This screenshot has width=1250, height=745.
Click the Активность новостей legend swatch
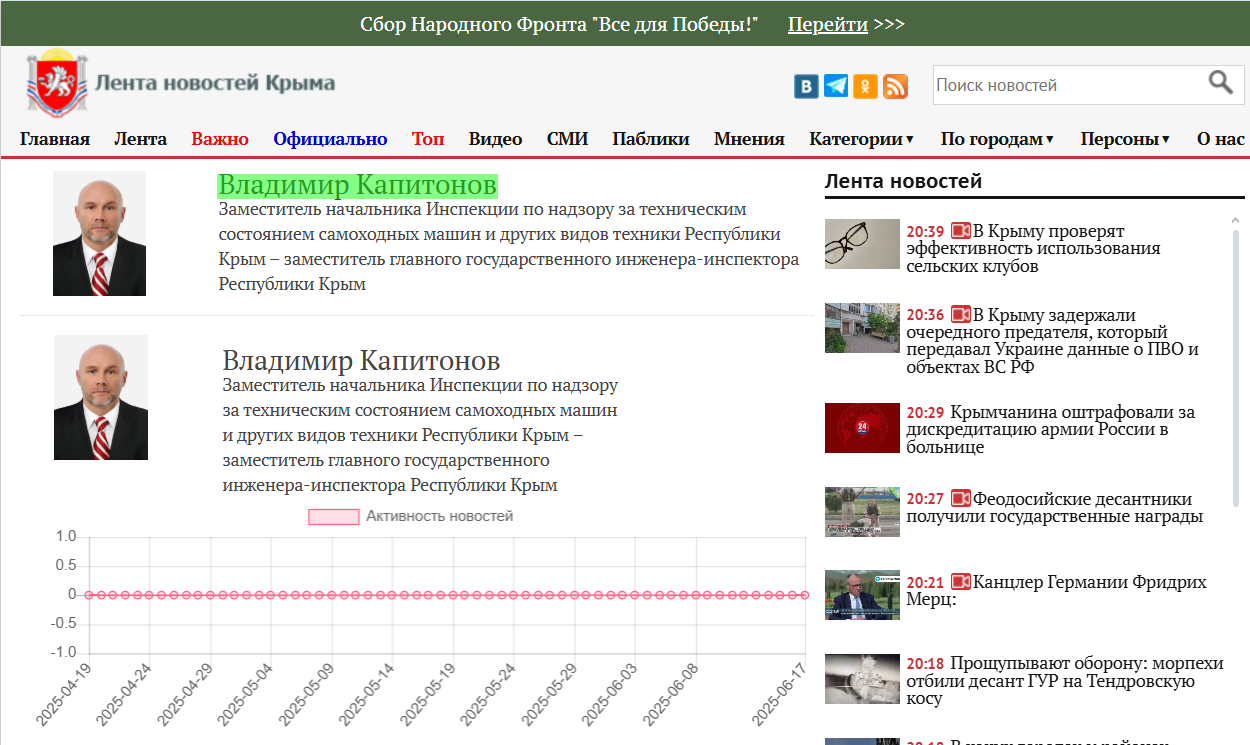pyautogui.click(x=334, y=516)
